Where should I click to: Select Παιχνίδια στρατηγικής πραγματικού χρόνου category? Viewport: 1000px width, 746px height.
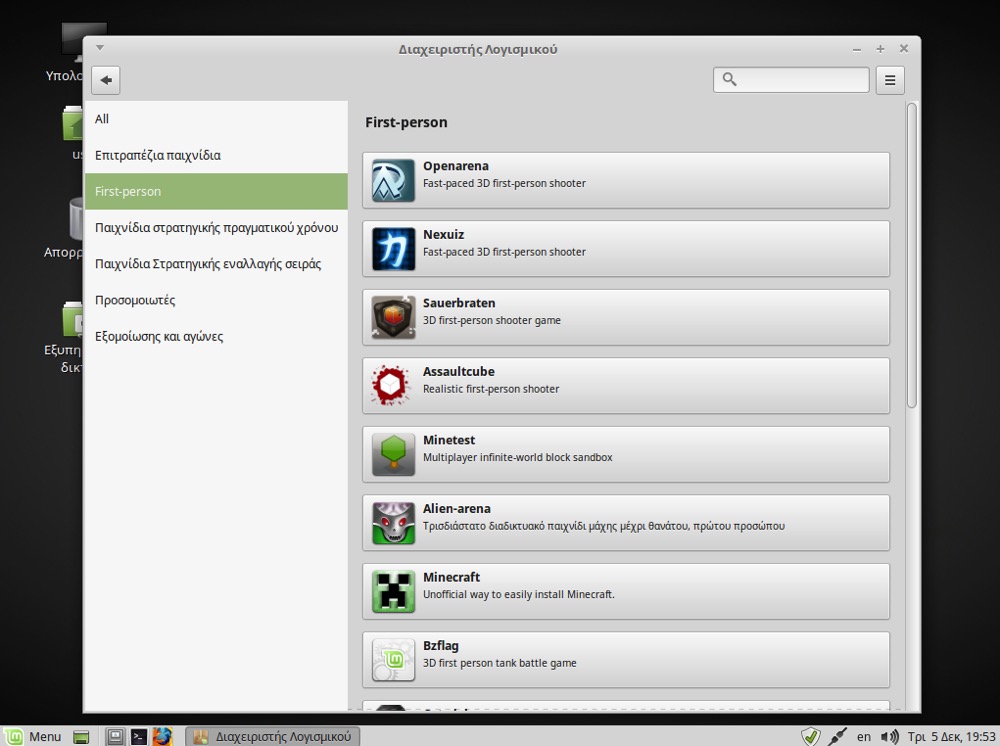coord(216,228)
